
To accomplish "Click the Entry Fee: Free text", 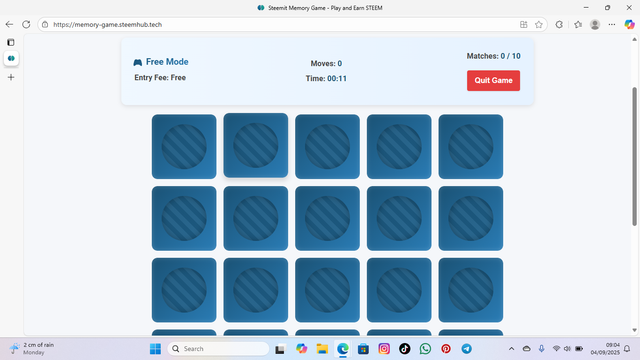I will click(160, 78).
